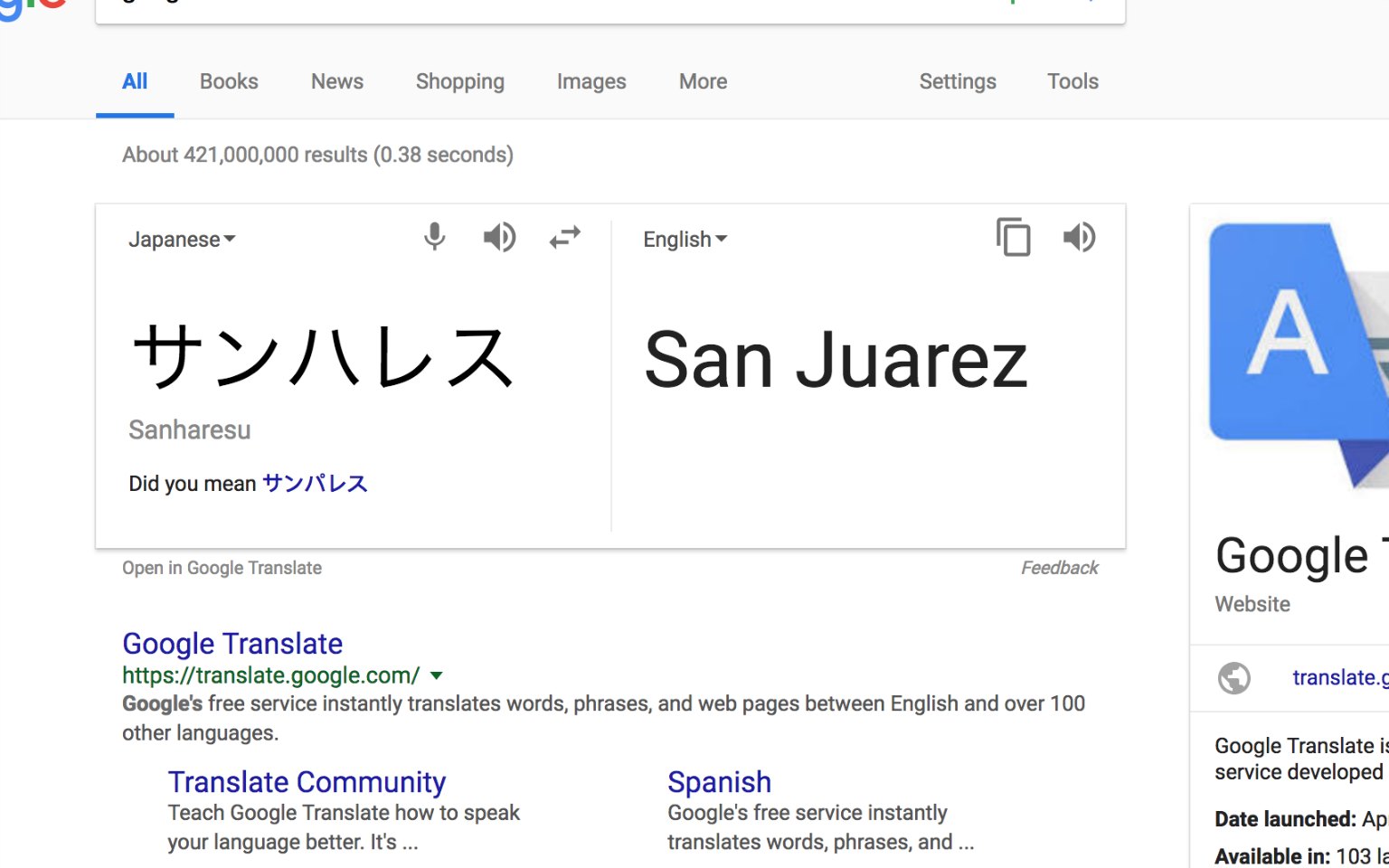Open the English target language dropdown

click(x=685, y=240)
